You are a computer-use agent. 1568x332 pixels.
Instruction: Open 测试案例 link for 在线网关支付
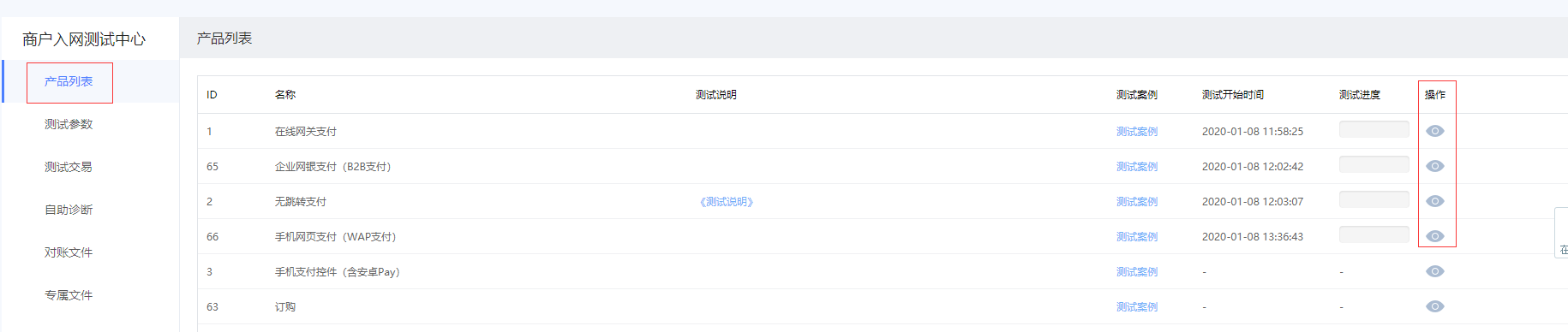[x=1136, y=132]
